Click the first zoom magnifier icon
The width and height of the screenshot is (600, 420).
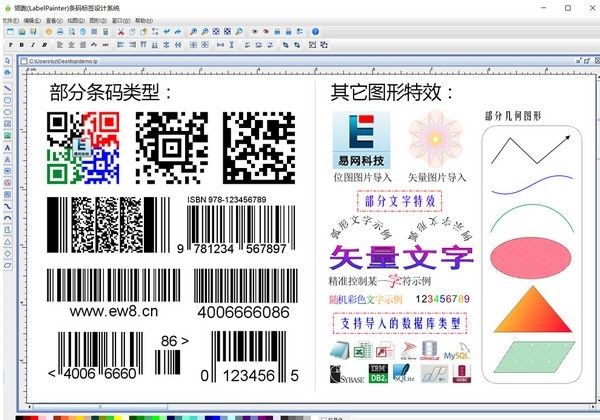point(193,32)
